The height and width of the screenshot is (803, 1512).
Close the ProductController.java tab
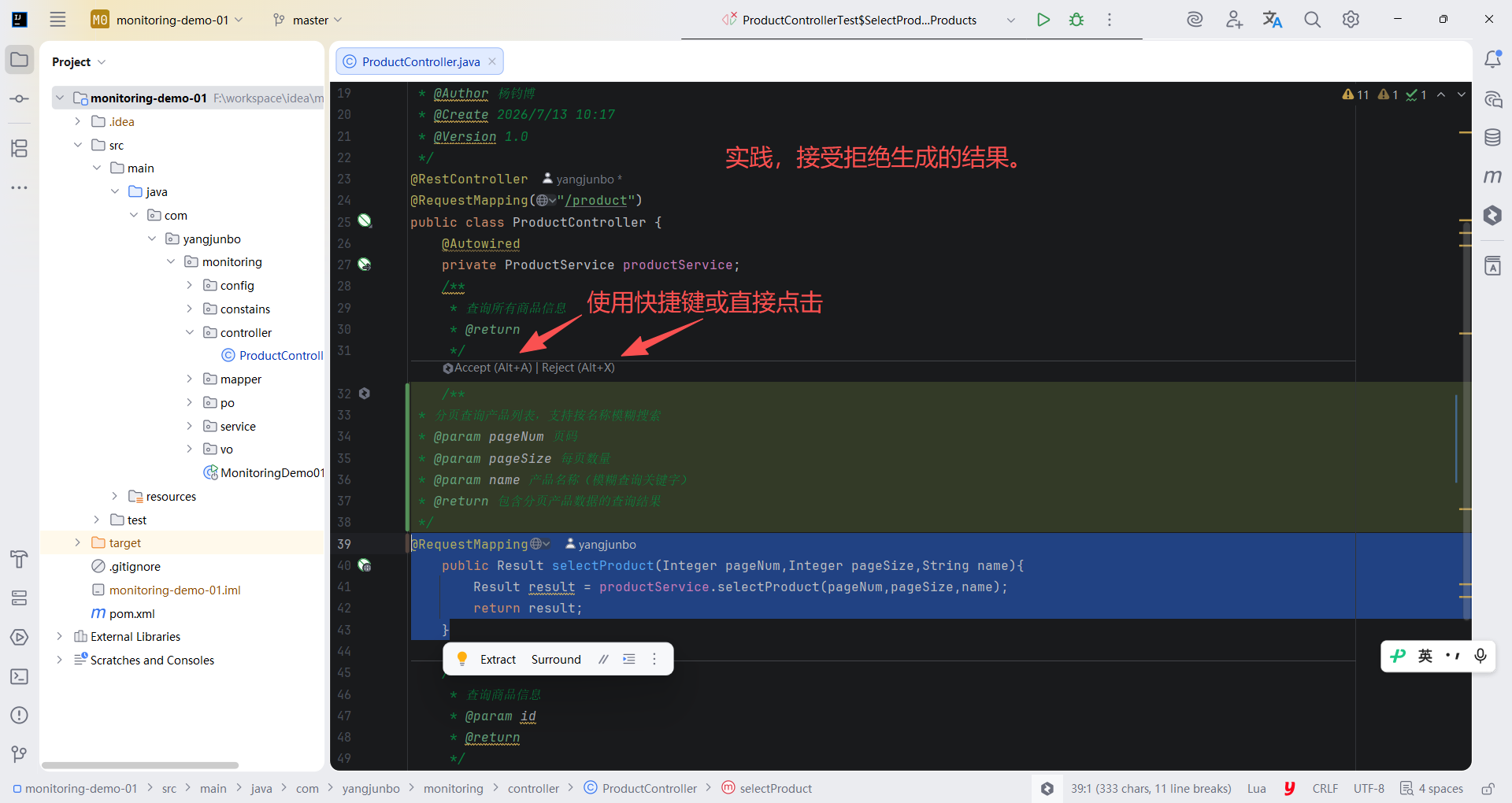tap(492, 61)
